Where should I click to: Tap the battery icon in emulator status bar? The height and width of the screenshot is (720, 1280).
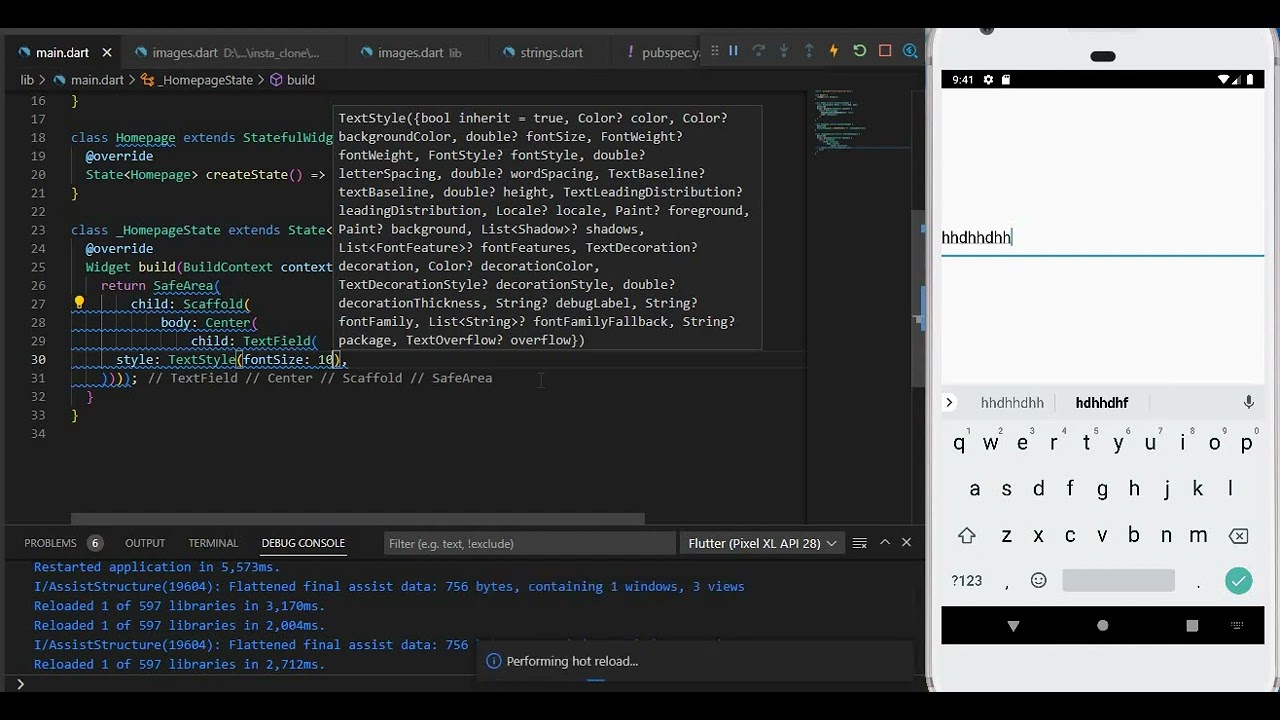click(1250, 80)
